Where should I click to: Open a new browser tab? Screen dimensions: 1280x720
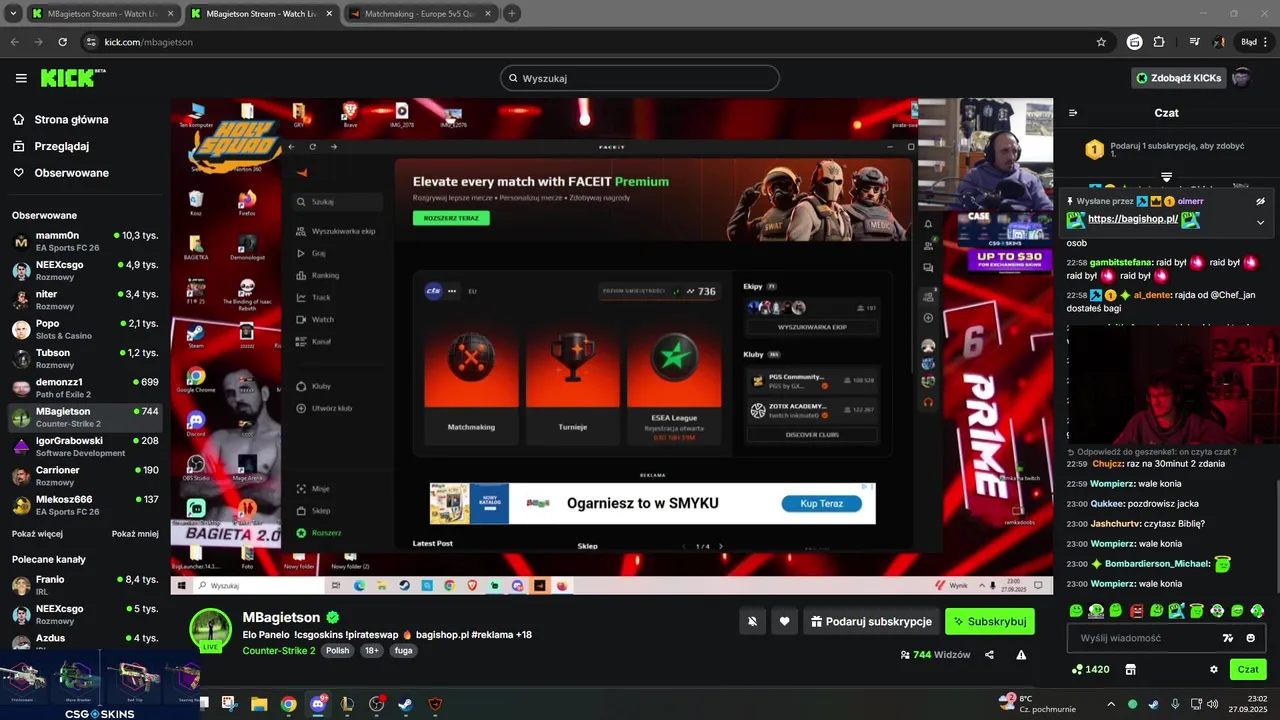pos(512,14)
